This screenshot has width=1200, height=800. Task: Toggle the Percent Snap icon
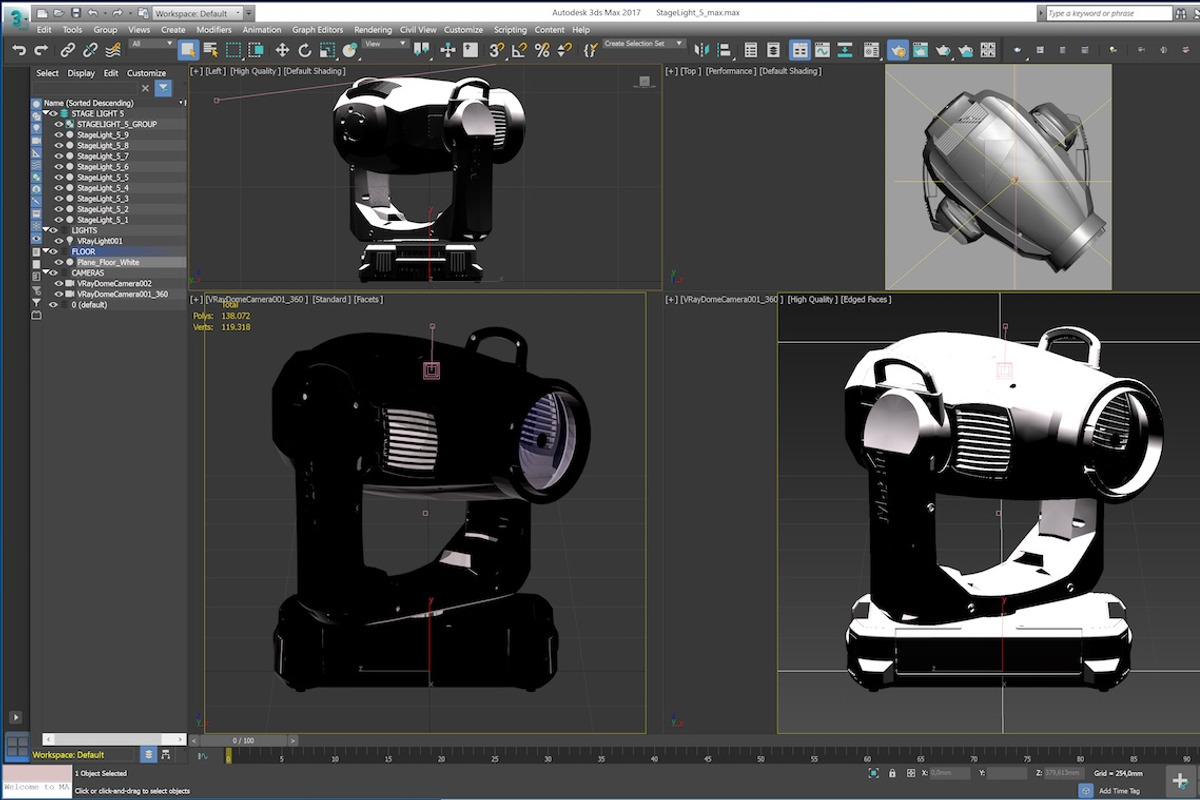(x=542, y=50)
